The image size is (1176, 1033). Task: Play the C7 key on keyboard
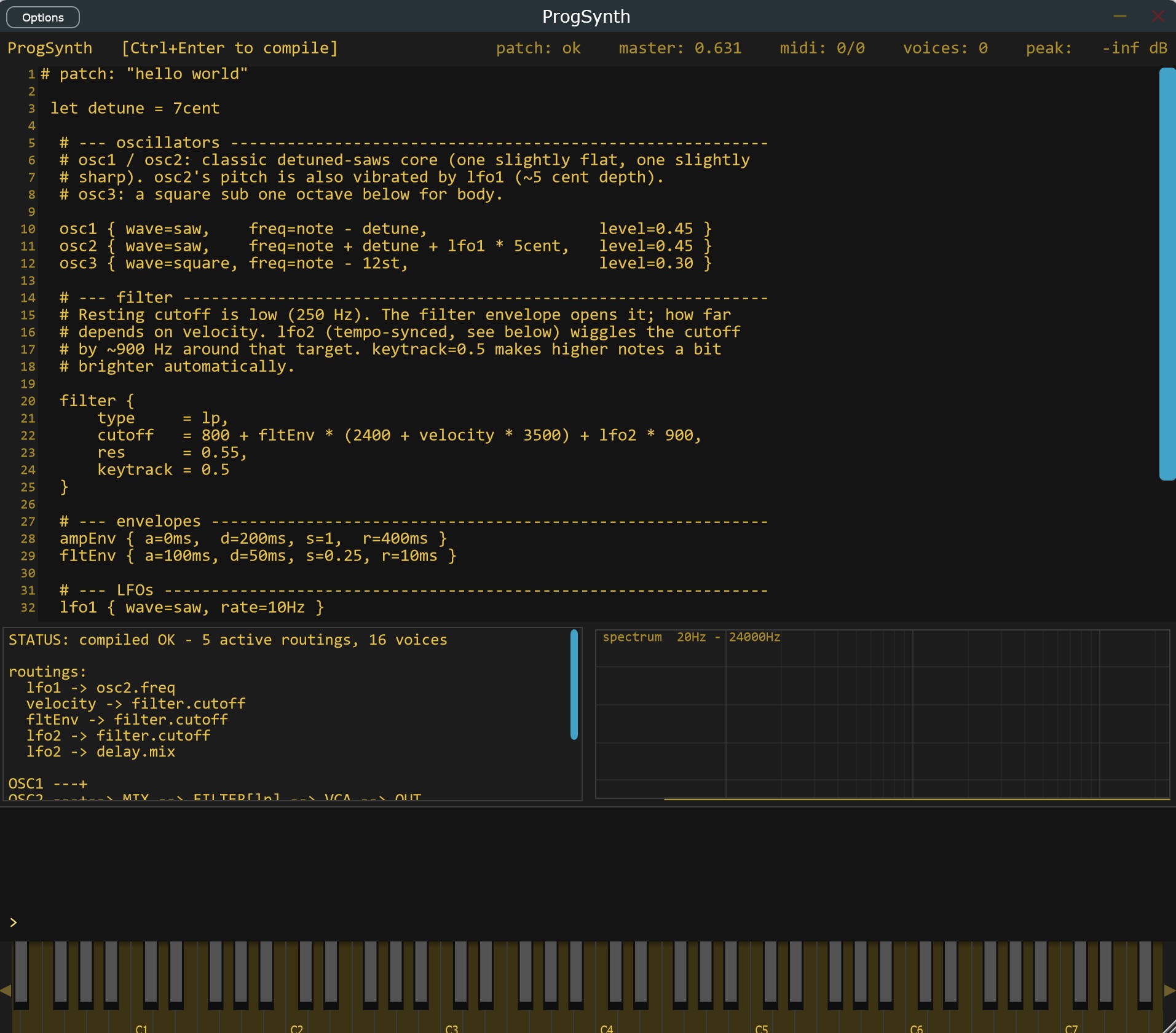click(x=1071, y=1020)
